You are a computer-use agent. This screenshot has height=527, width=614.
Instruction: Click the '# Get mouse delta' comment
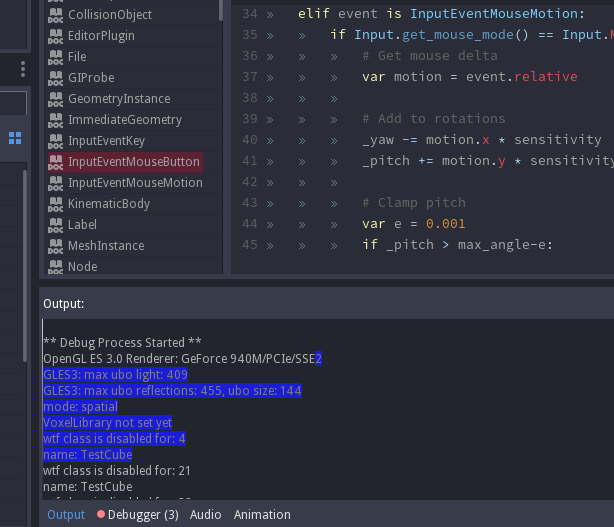coord(430,56)
